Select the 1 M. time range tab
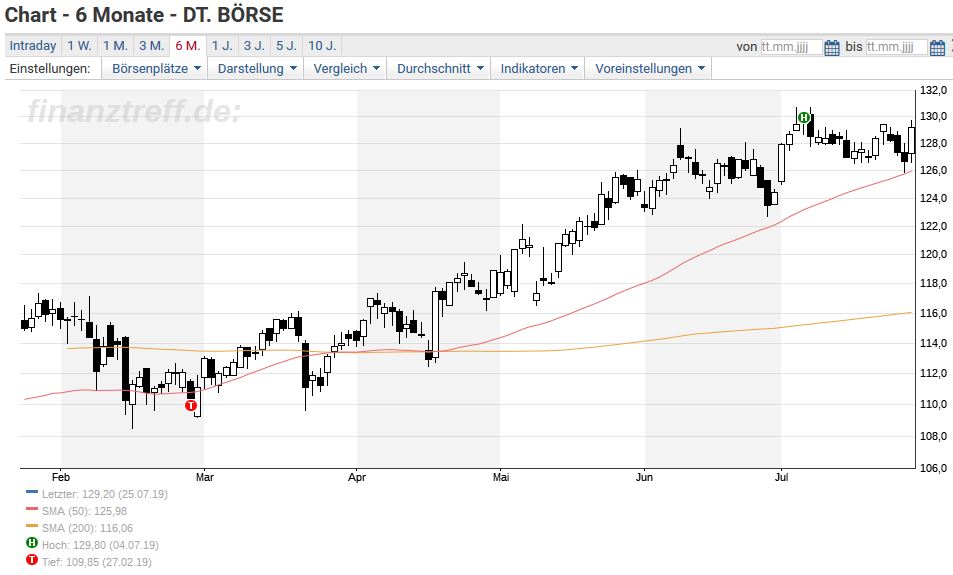This screenshot has width=953, height=575. [115, 46]
